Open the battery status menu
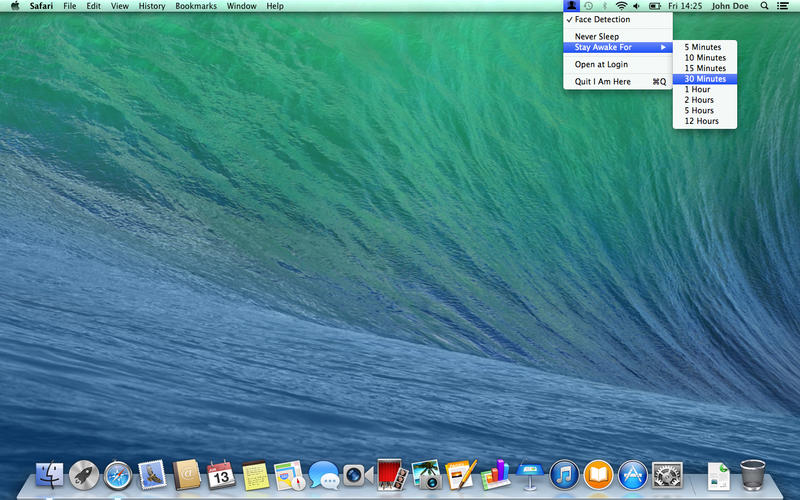800x500 pixels. pyautogui.click(x=655, y=6)
